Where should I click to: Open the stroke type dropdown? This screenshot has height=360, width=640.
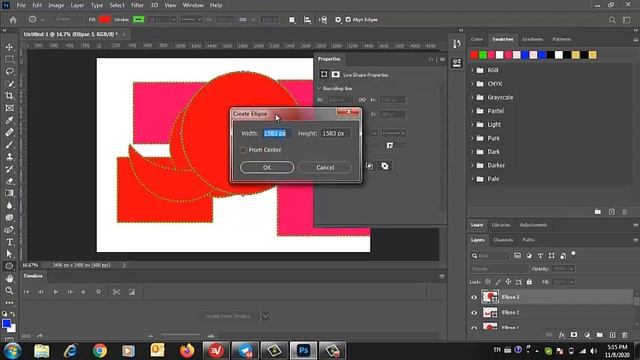point(191,20)
